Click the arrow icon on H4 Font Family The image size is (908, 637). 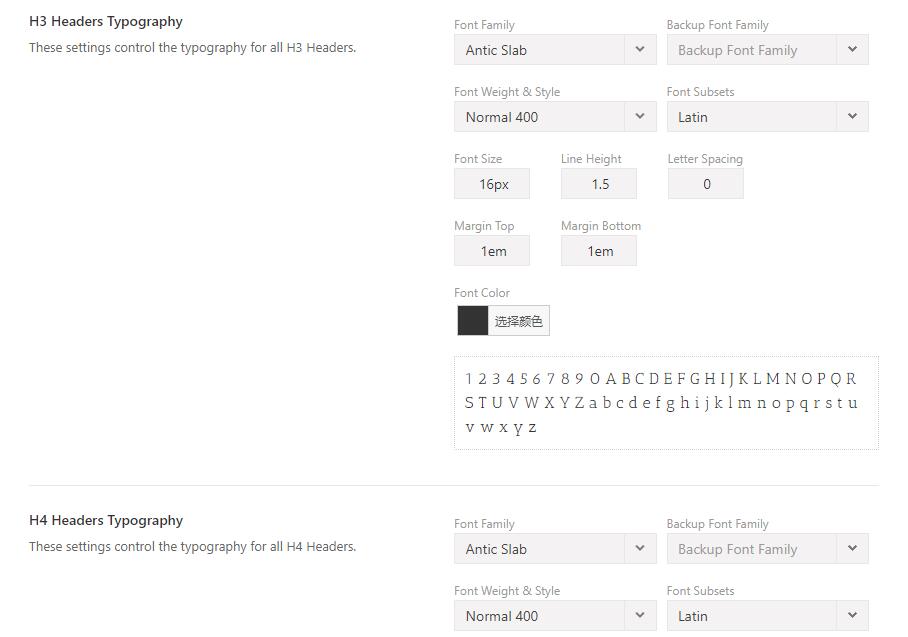[x=640, y=549]
